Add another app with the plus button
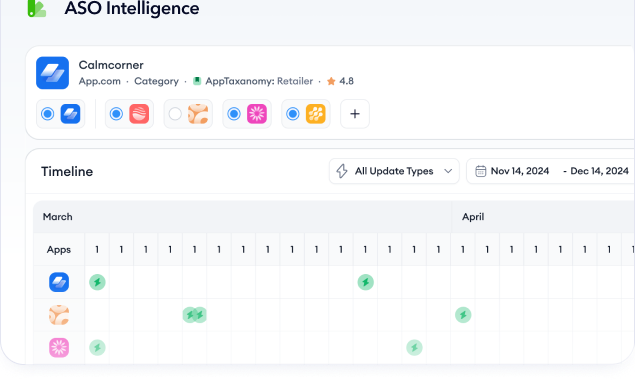The image size is (635, 381). tap(355, 114)
